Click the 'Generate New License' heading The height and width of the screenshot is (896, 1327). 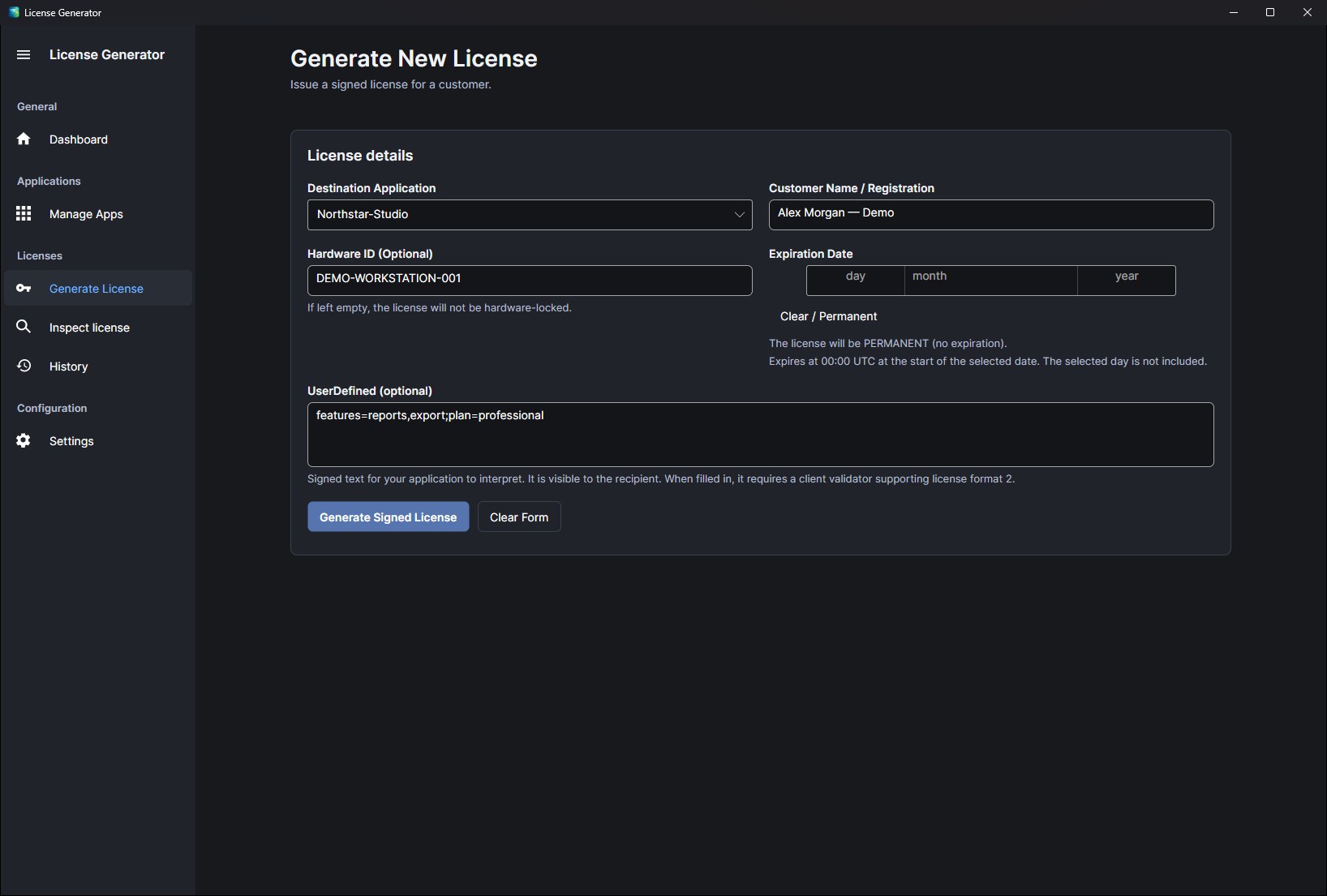tap(414, 58)
